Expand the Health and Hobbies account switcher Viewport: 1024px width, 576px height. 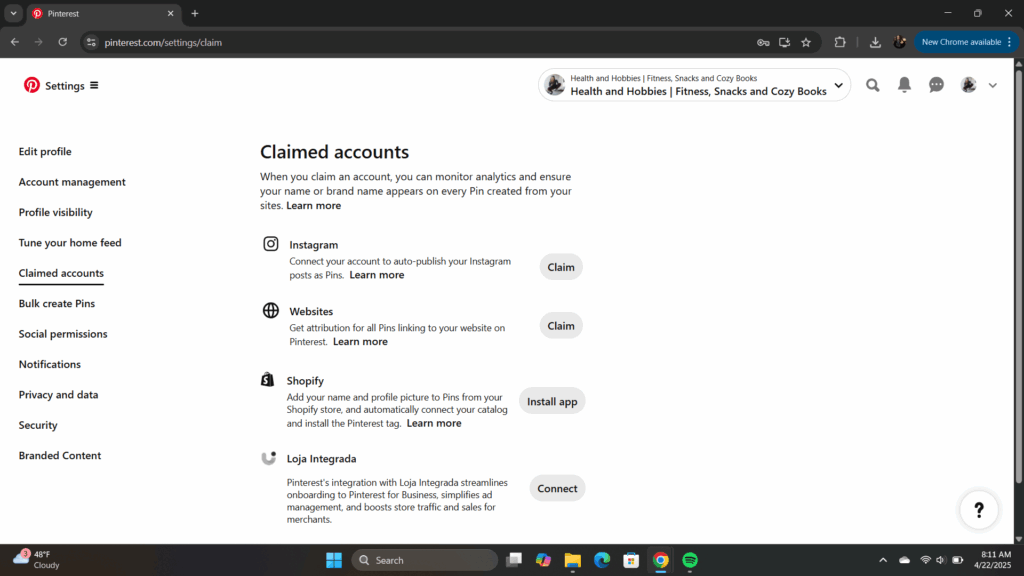point(694,85)
